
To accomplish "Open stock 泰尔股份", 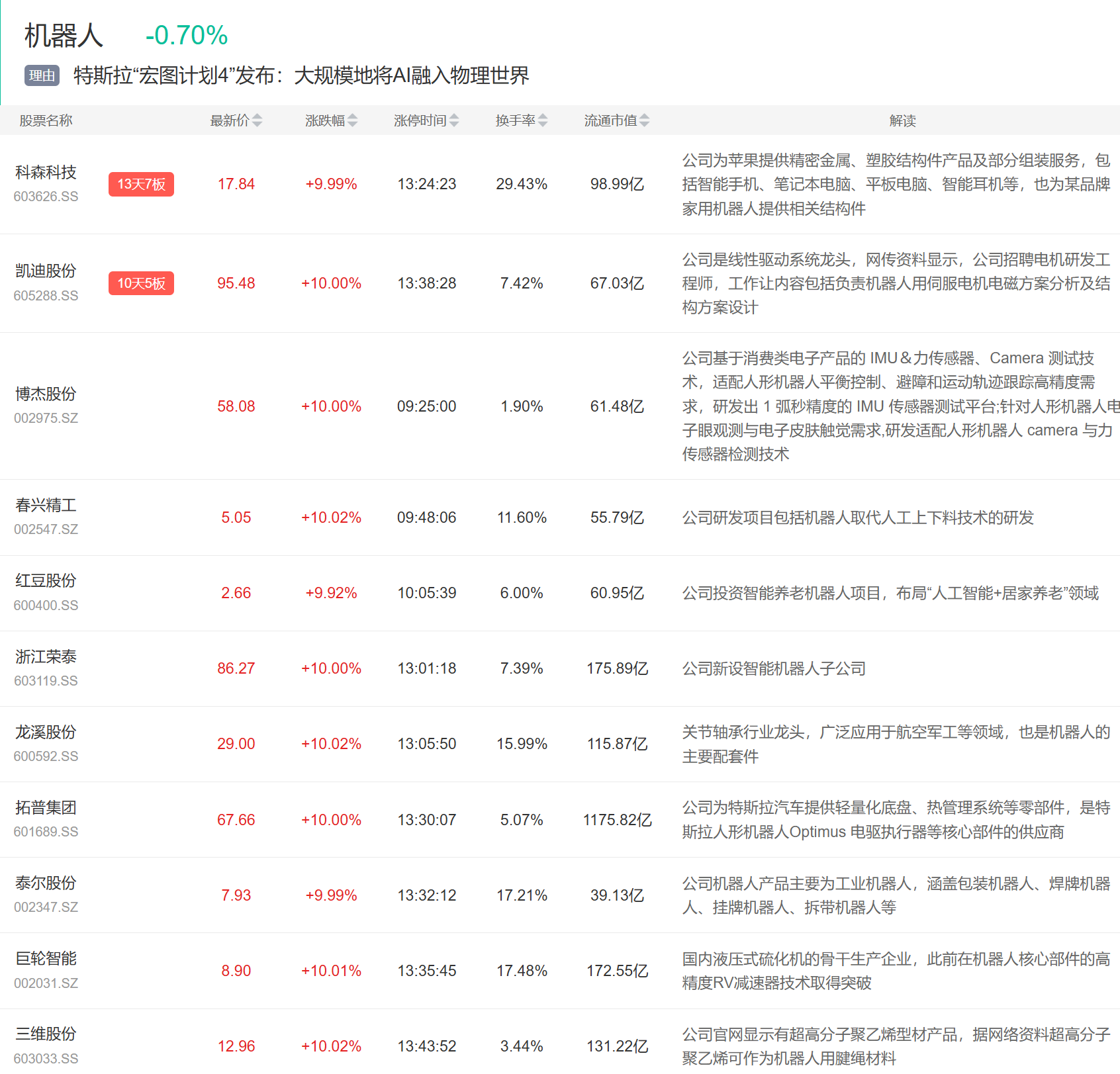I will [x=46, y=883].
